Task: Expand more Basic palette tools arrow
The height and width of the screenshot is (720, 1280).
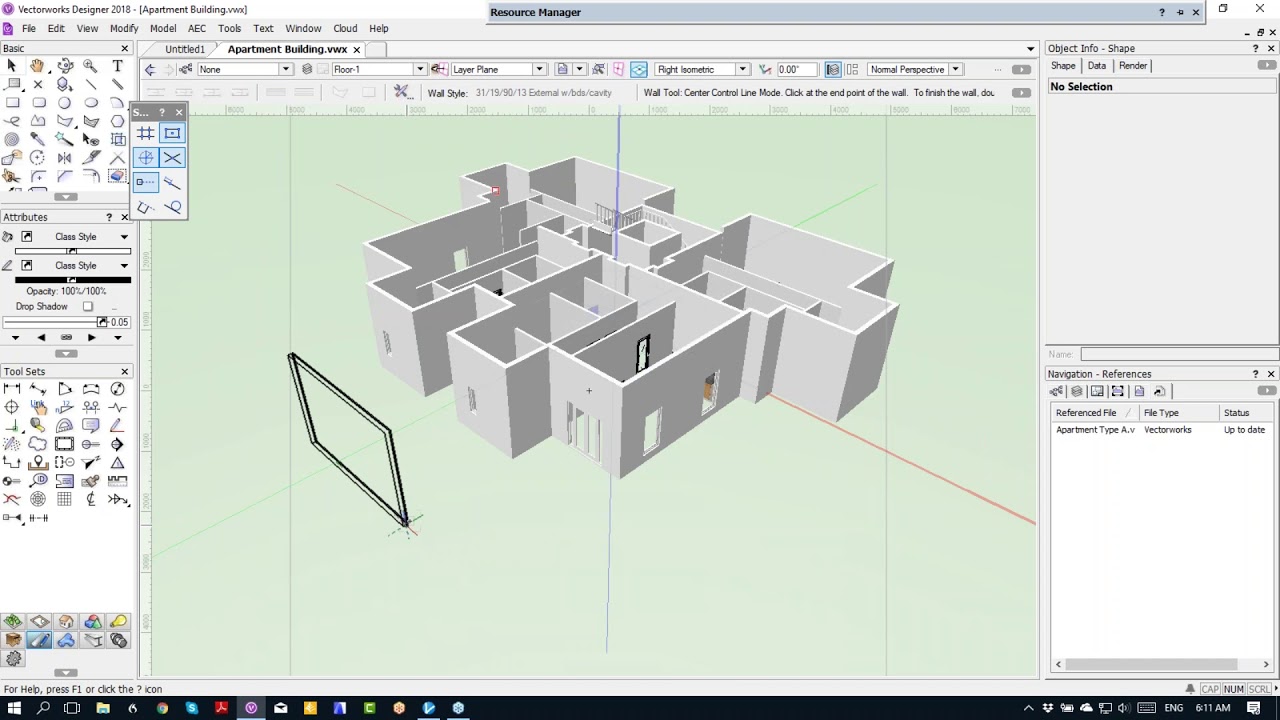Action: point(65,197)
